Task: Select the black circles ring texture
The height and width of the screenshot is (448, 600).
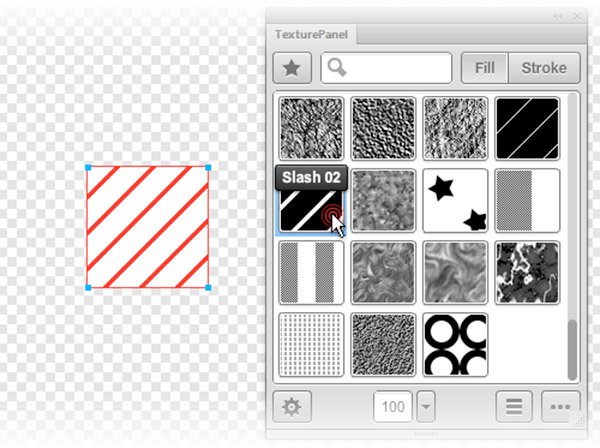Action: click(455, 345)
